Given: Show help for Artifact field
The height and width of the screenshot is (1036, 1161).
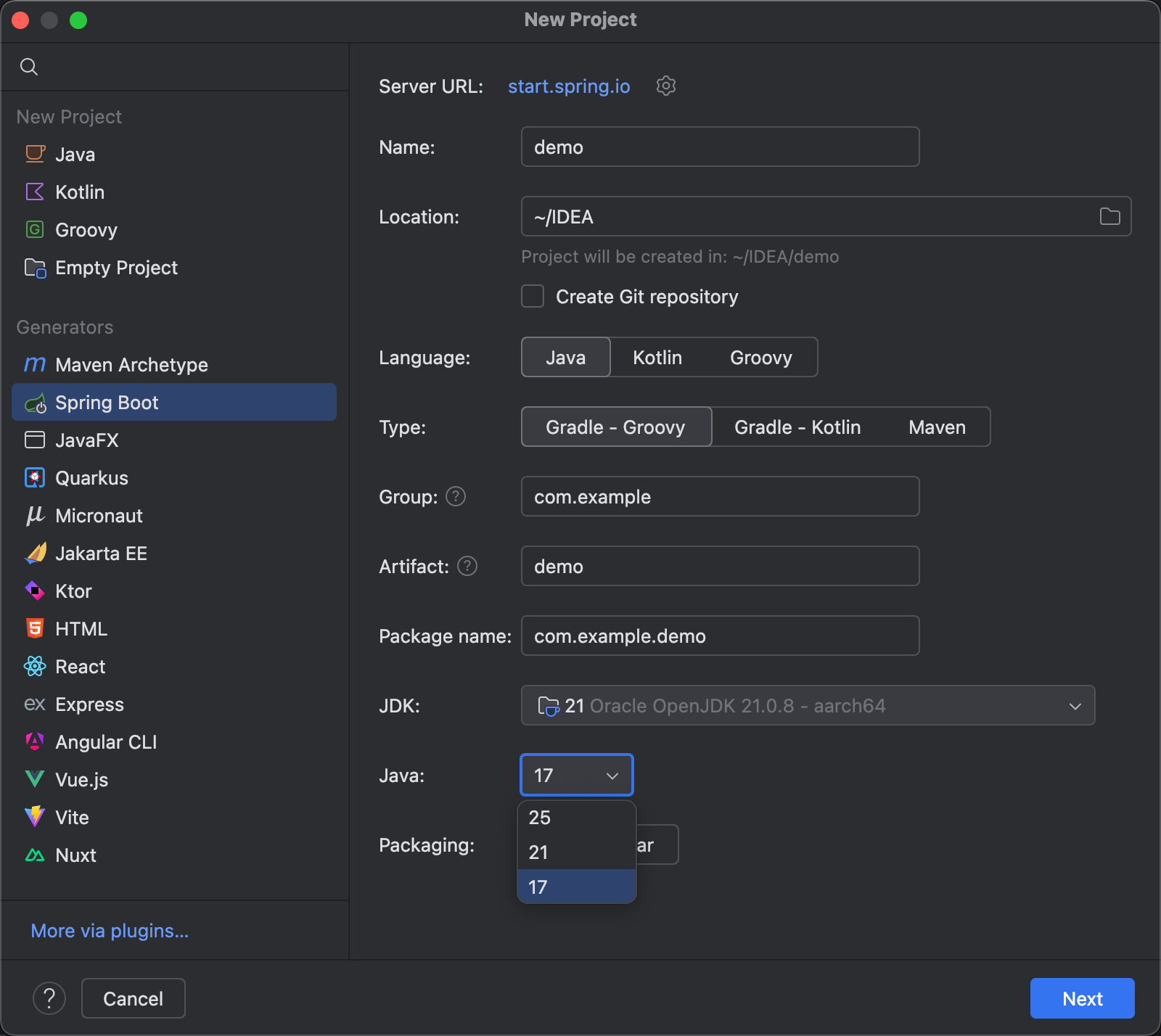Looking at the screenshot, I should coord(467,566).
